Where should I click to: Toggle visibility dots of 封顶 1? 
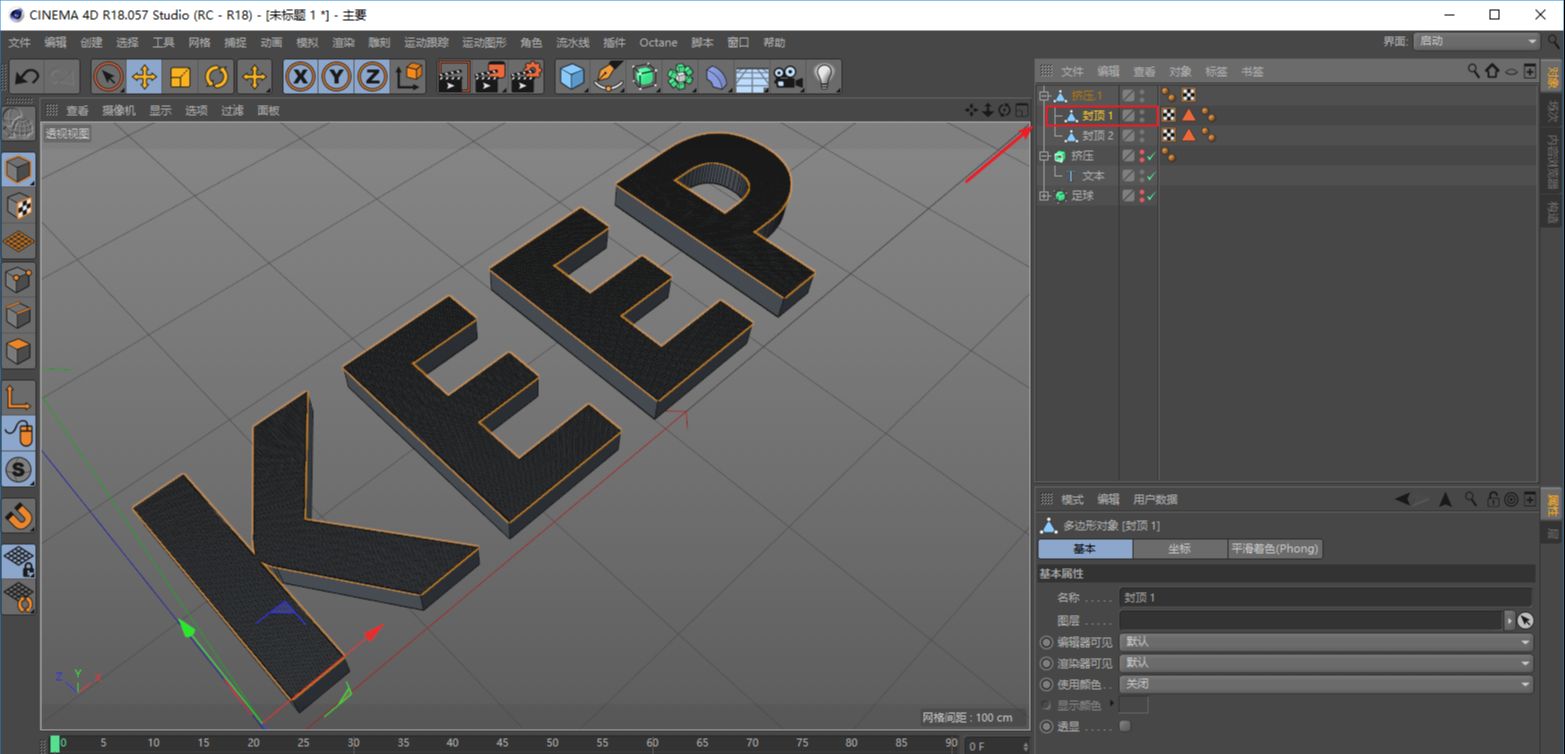click(1142, 116)
